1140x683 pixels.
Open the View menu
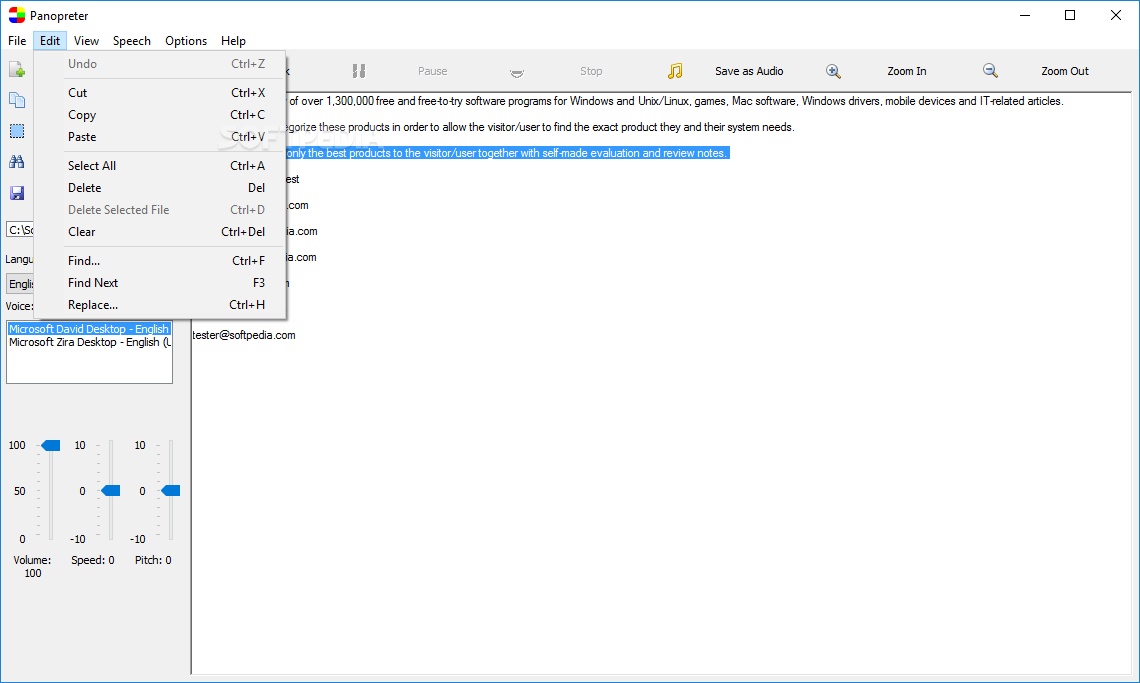click(x=86, y=41)
